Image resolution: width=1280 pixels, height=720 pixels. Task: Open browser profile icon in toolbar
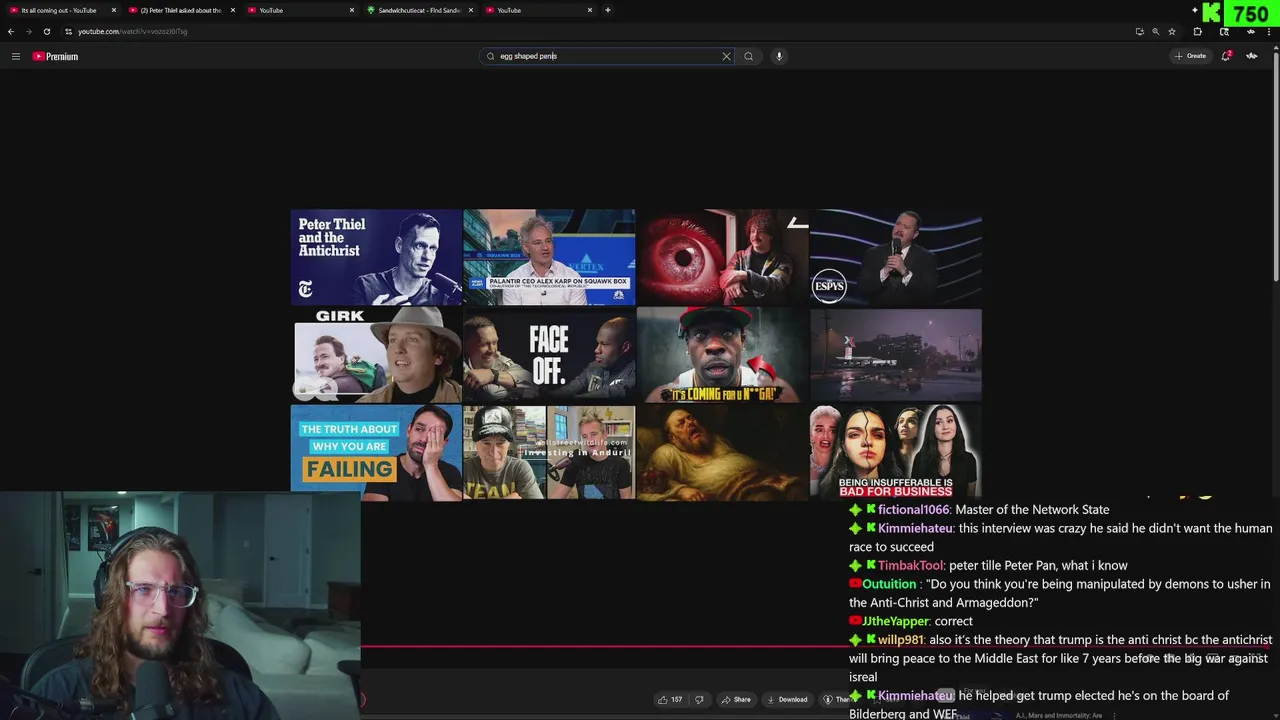[x=1250, y=31]
